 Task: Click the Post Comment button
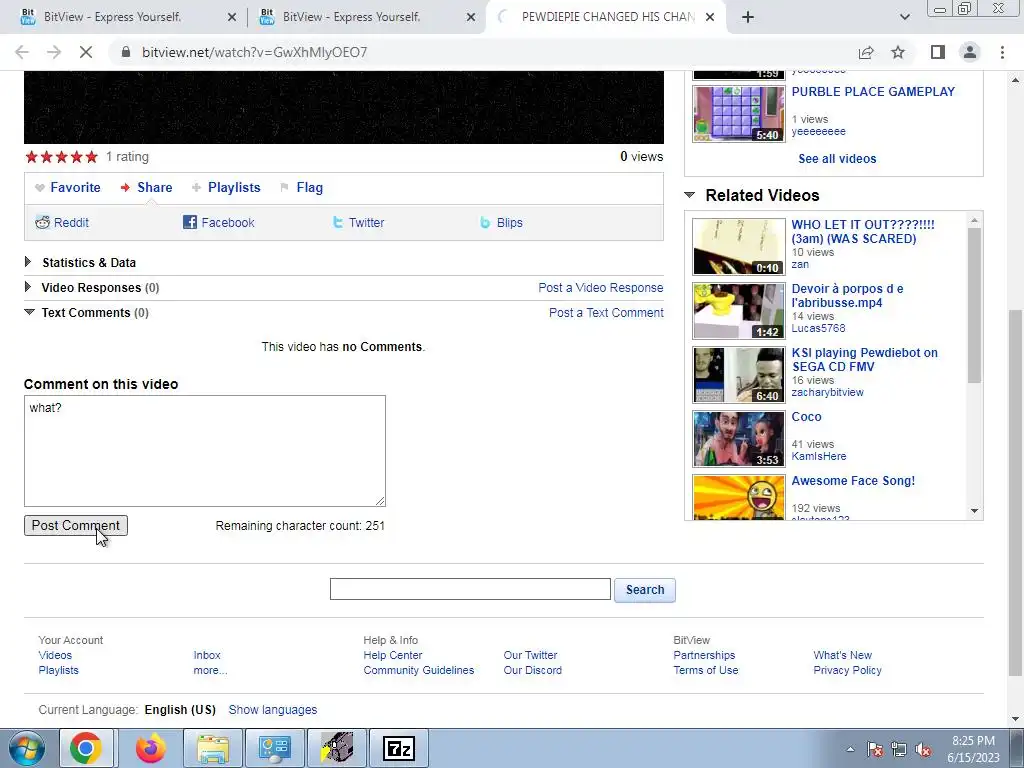(76, 525)
